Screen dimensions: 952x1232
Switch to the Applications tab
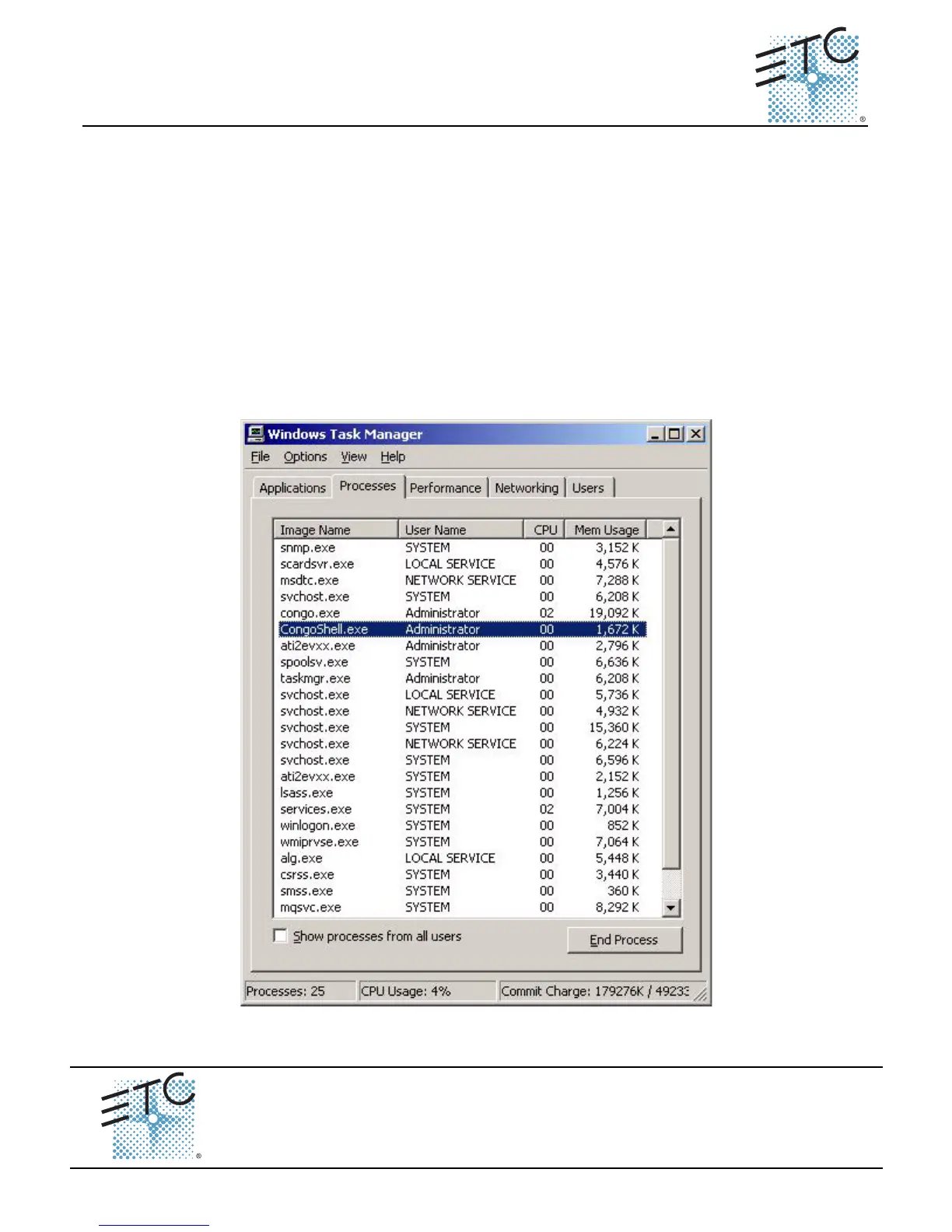click(292, 488)
